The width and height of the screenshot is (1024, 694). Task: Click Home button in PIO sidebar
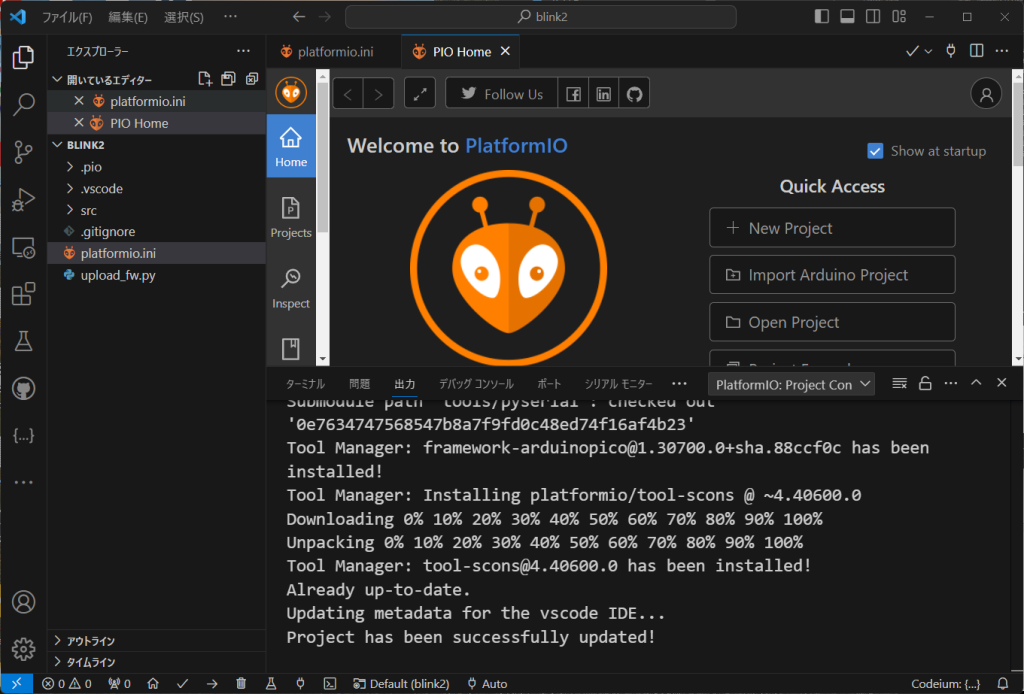[x=291, y=146]
